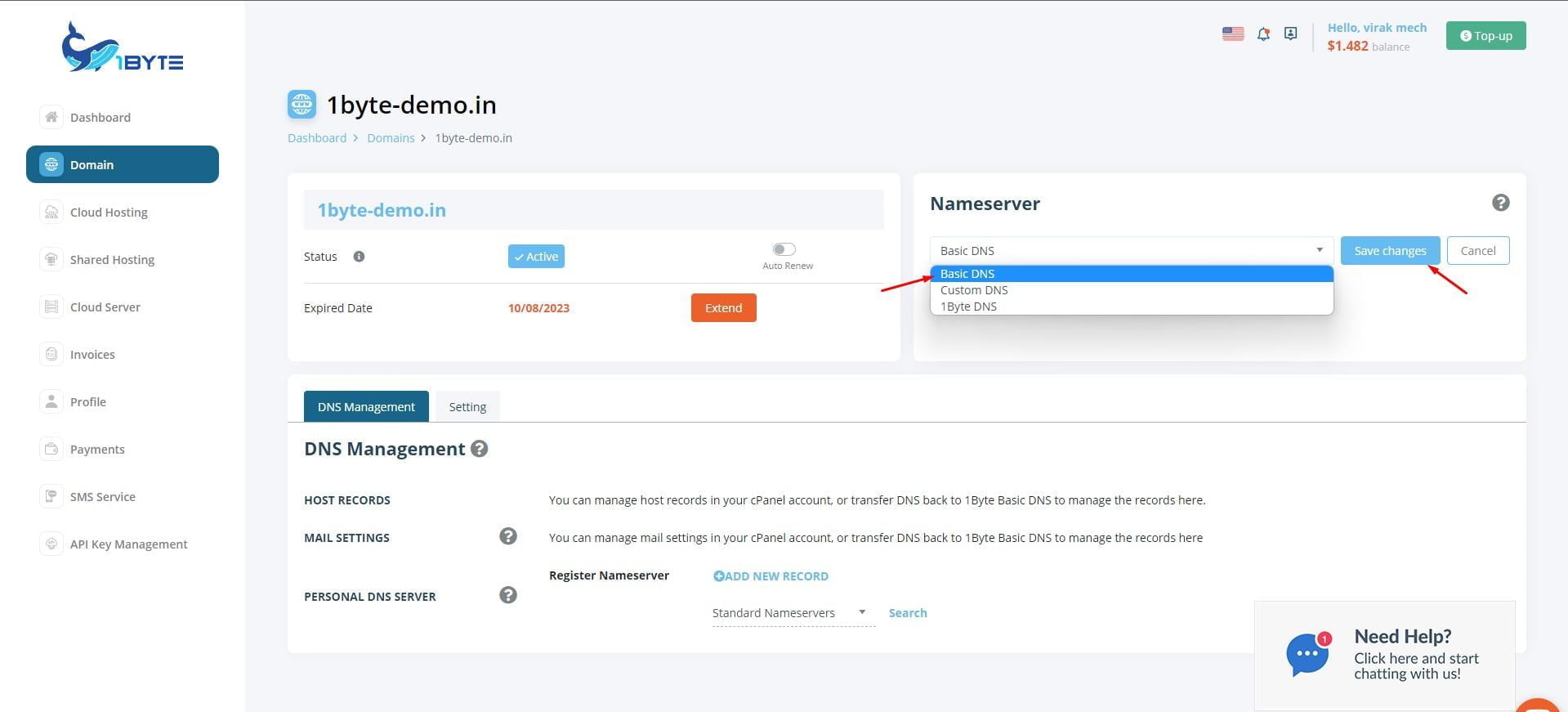Image resolution: width=1568 pixels, height=712 pixels.
Task: Click the 1Byte whale logo
Action: tap(123, 47)
